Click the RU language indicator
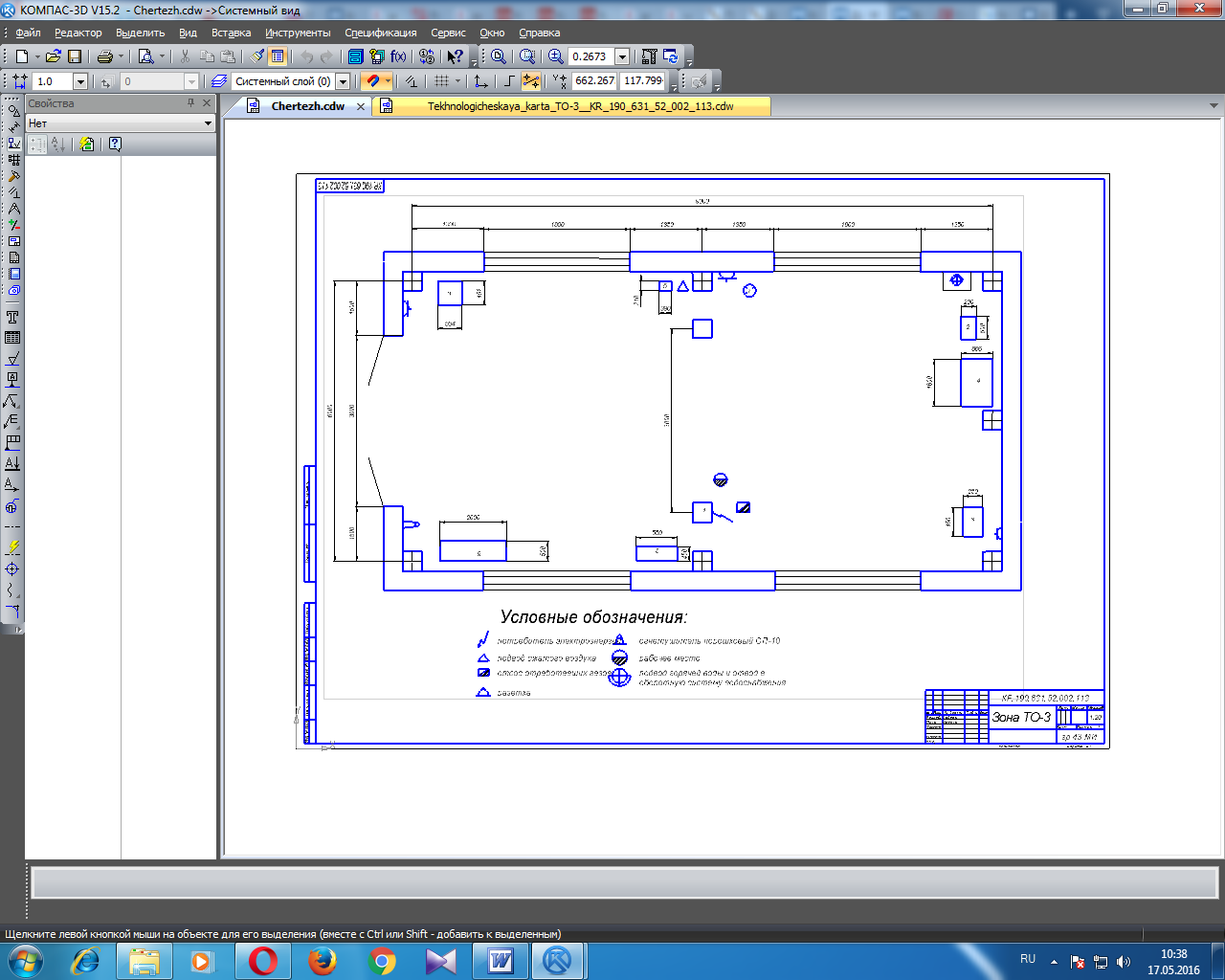This screenshot has height=980, width=1225. point(1028,959)
